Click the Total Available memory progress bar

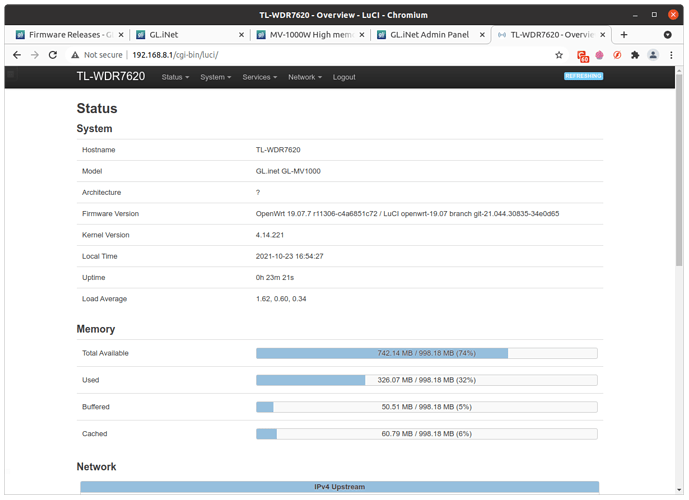(427, 353)
